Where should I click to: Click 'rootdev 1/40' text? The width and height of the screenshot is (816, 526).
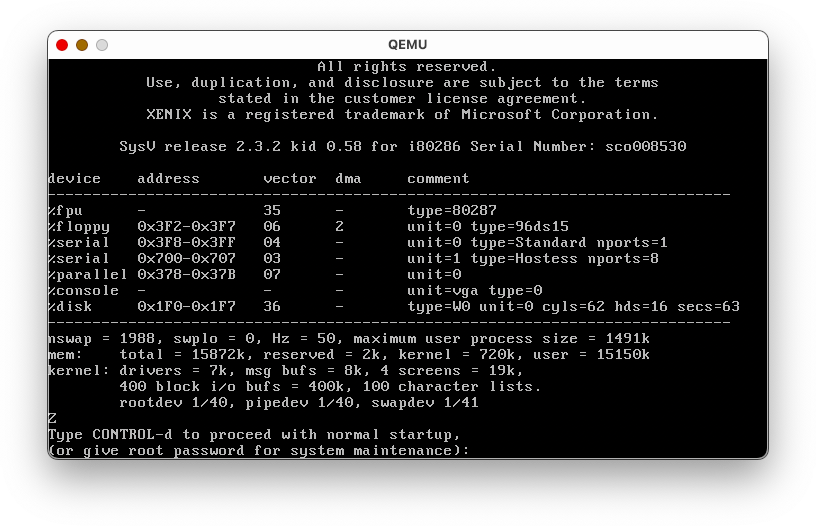(x=173, y=403)
